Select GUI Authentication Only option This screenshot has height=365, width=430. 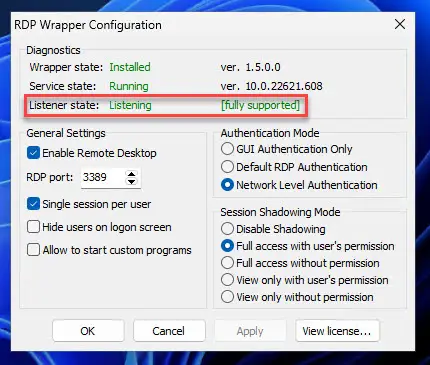[227, 149]
